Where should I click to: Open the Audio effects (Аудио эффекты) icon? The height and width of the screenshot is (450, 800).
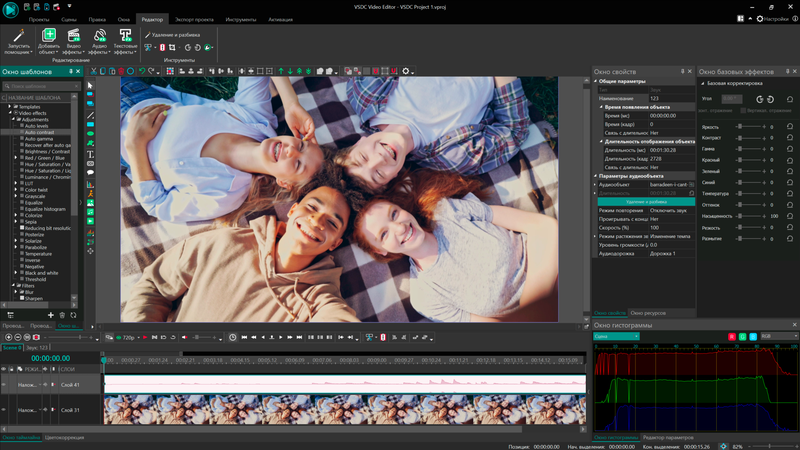[x=100, y=36]
